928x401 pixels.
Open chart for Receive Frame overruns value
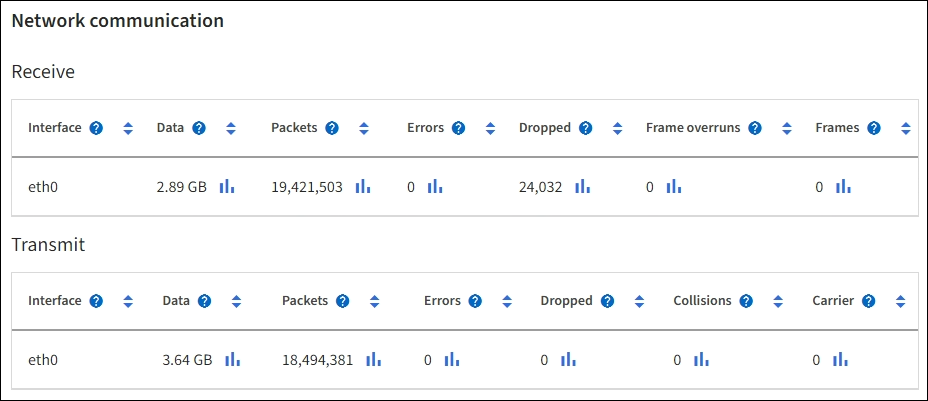pyautogui.click(x=673, y=186)
